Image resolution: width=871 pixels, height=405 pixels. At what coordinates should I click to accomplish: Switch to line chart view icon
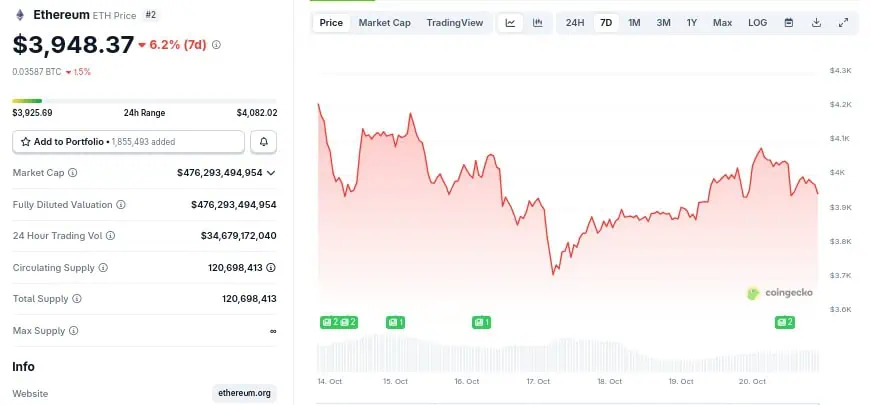(x=510, y=23)
